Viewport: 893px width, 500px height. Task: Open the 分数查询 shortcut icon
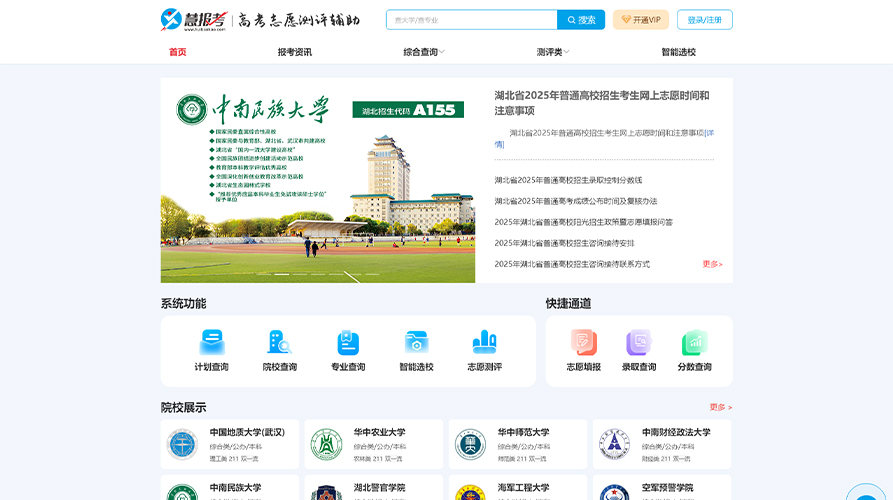click(x=694, y=342)
